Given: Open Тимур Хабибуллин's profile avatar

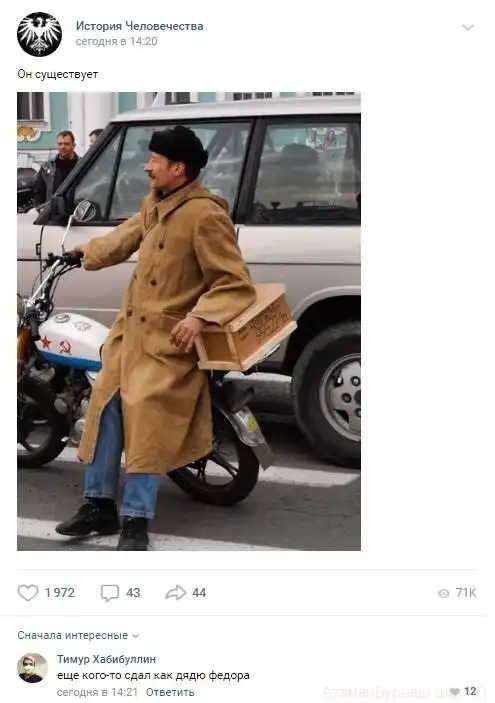Looking at the screenshot, I should 32,668.
